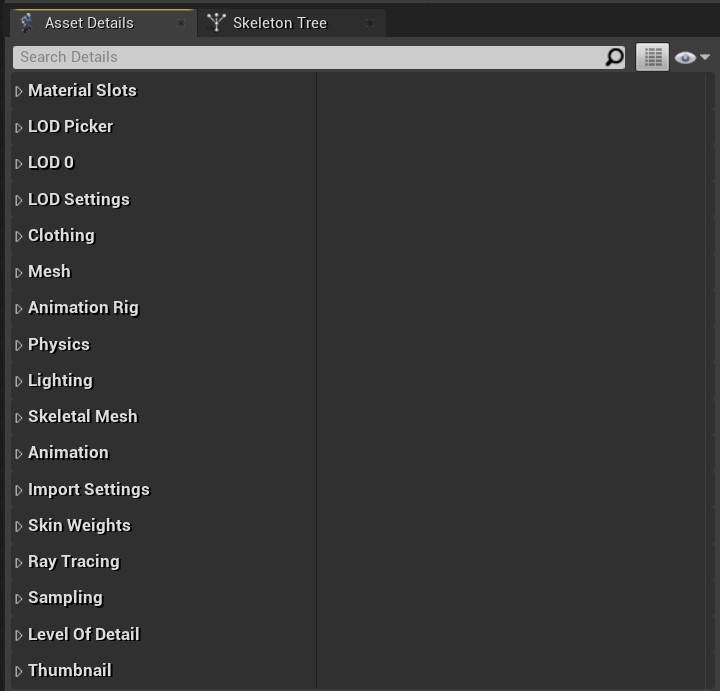Click the Mesh heading text
Screen dimensions: 720x691
tap(50, 271)
